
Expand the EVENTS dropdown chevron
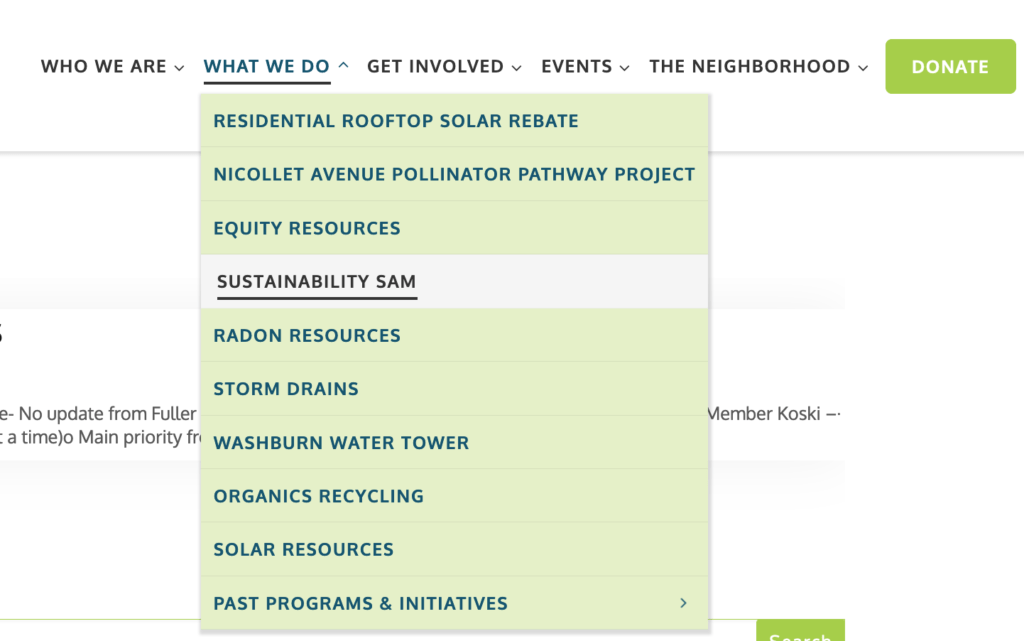tap(625, 66)
